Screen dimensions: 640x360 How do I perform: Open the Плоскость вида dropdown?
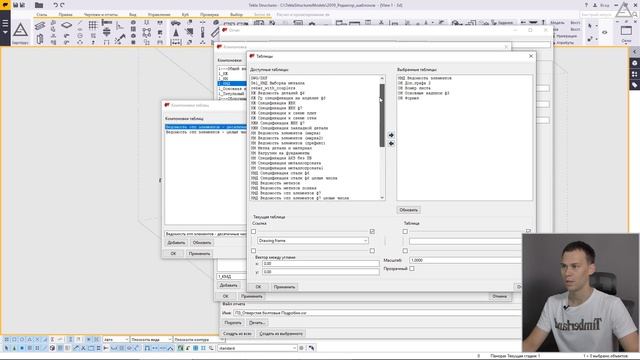point(151,340)
